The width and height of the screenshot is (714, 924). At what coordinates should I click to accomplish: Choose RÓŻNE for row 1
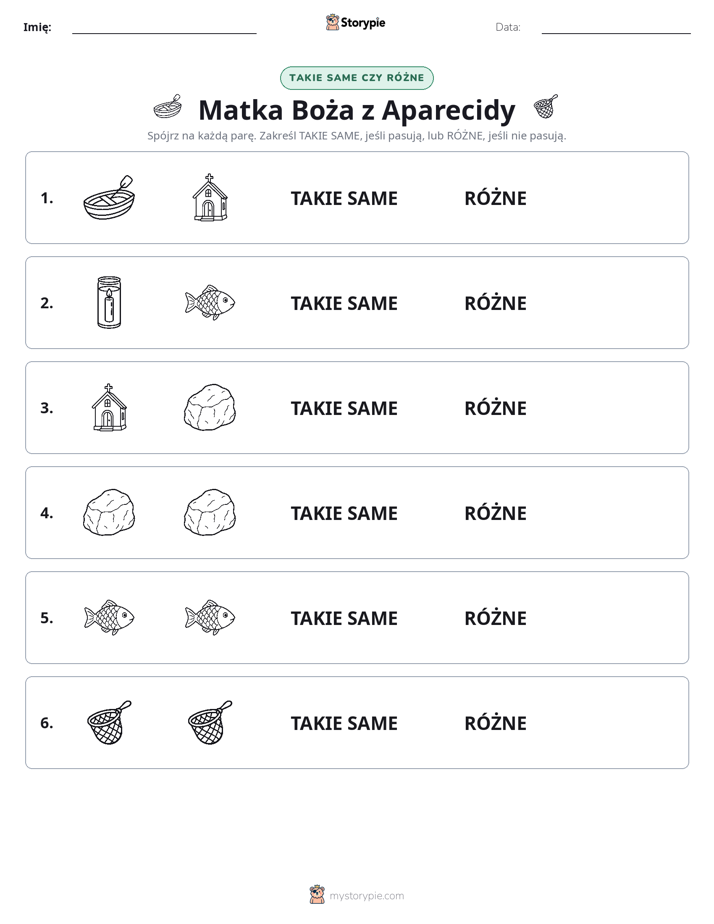[495, 198]
